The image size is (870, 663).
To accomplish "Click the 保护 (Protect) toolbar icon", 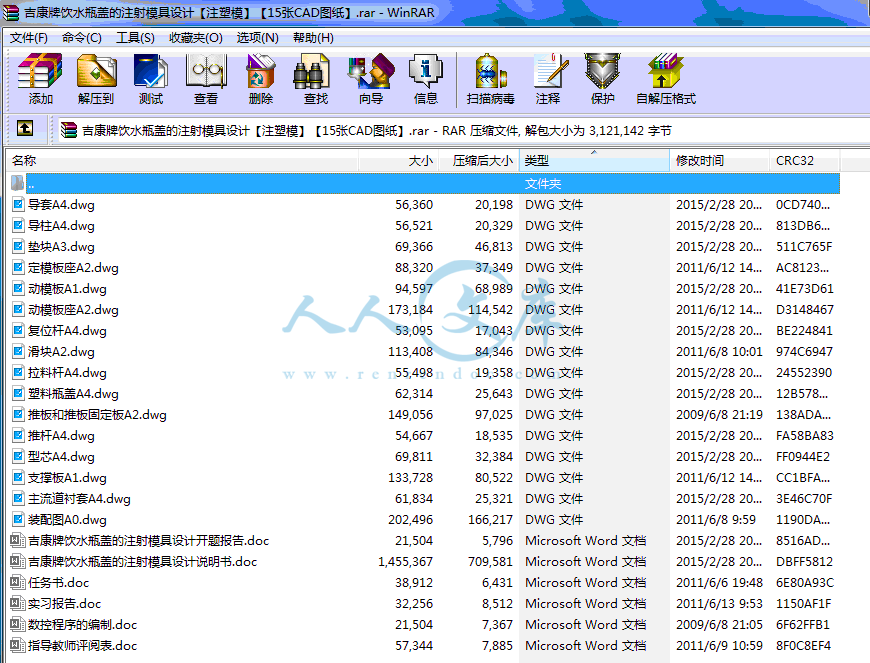I will point(603,72).
